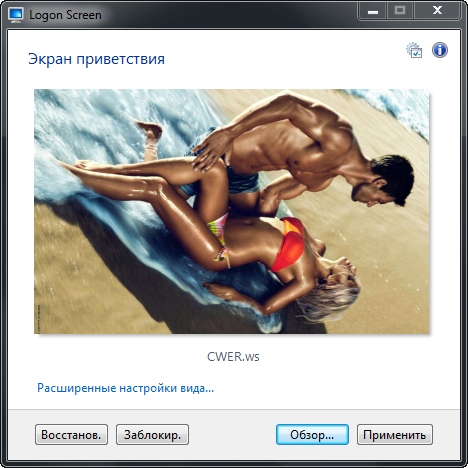The width and height of the screenshot is (468, 468).
Task: Open file browser with Обзор button
Action: [x=312, y=435]
